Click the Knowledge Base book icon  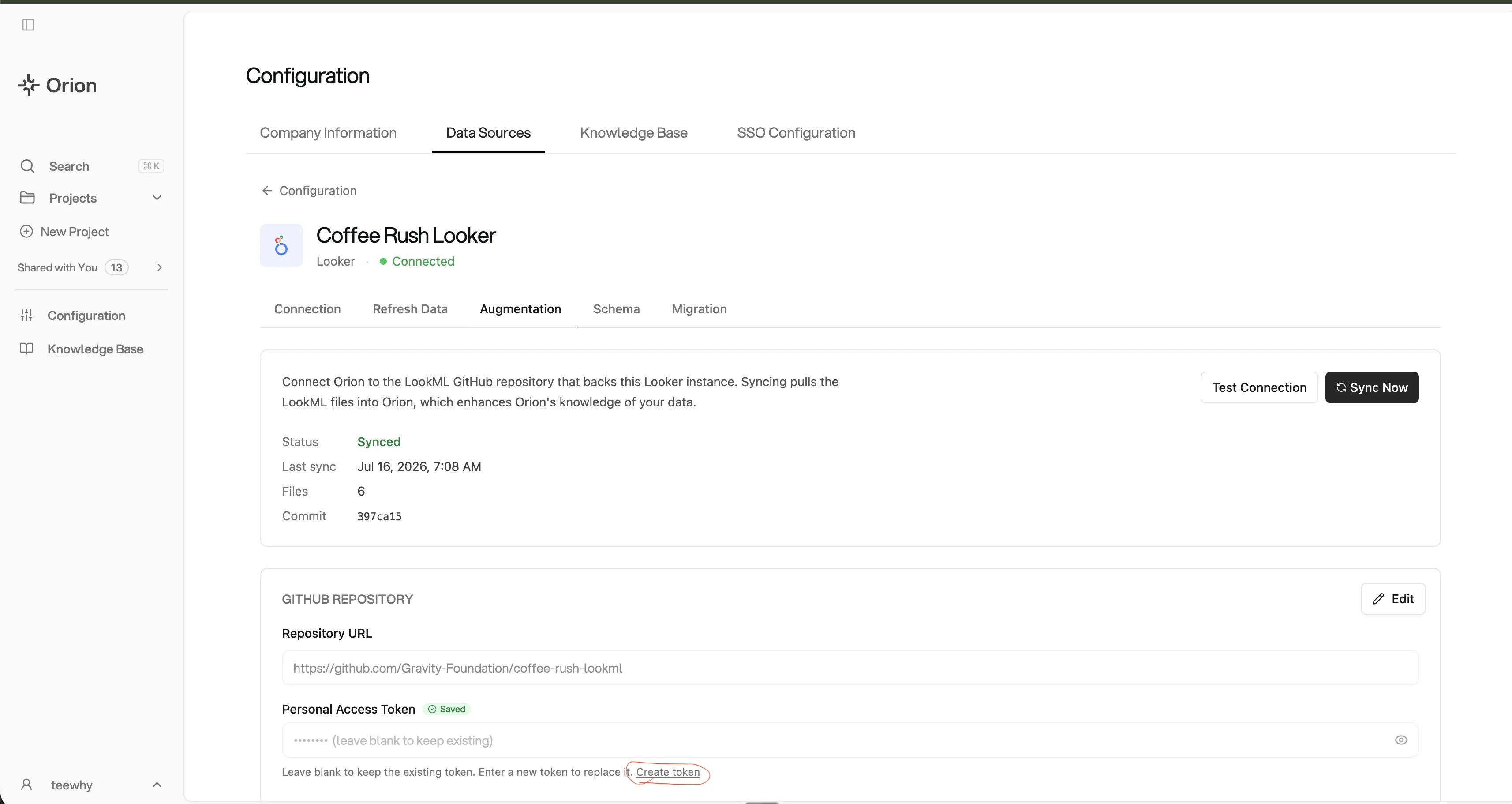pos(26,349)
